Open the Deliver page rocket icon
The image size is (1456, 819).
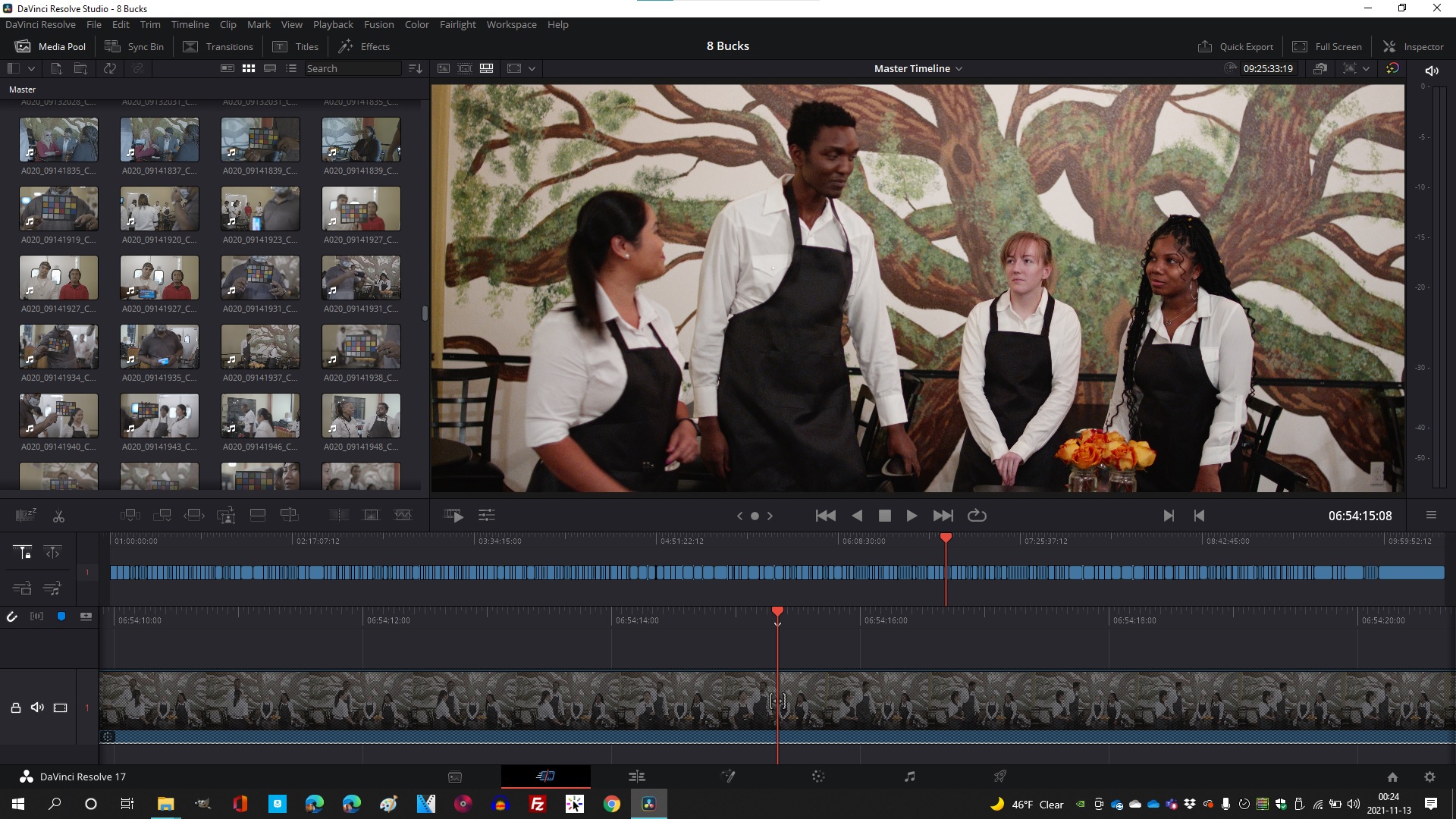(x=1000, y=777)
